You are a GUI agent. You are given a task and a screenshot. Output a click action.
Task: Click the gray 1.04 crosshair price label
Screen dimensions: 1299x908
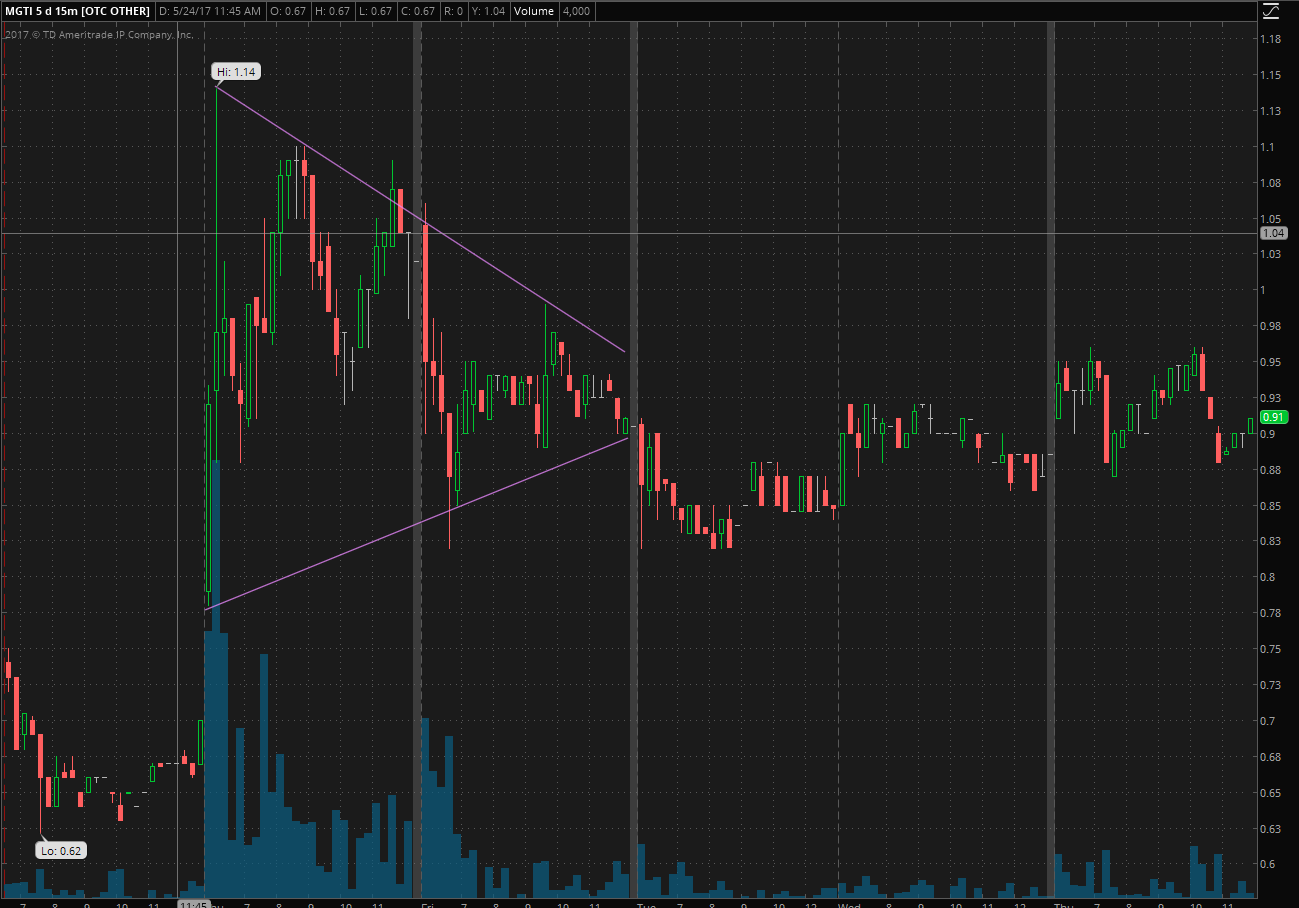click(1274, 233)
